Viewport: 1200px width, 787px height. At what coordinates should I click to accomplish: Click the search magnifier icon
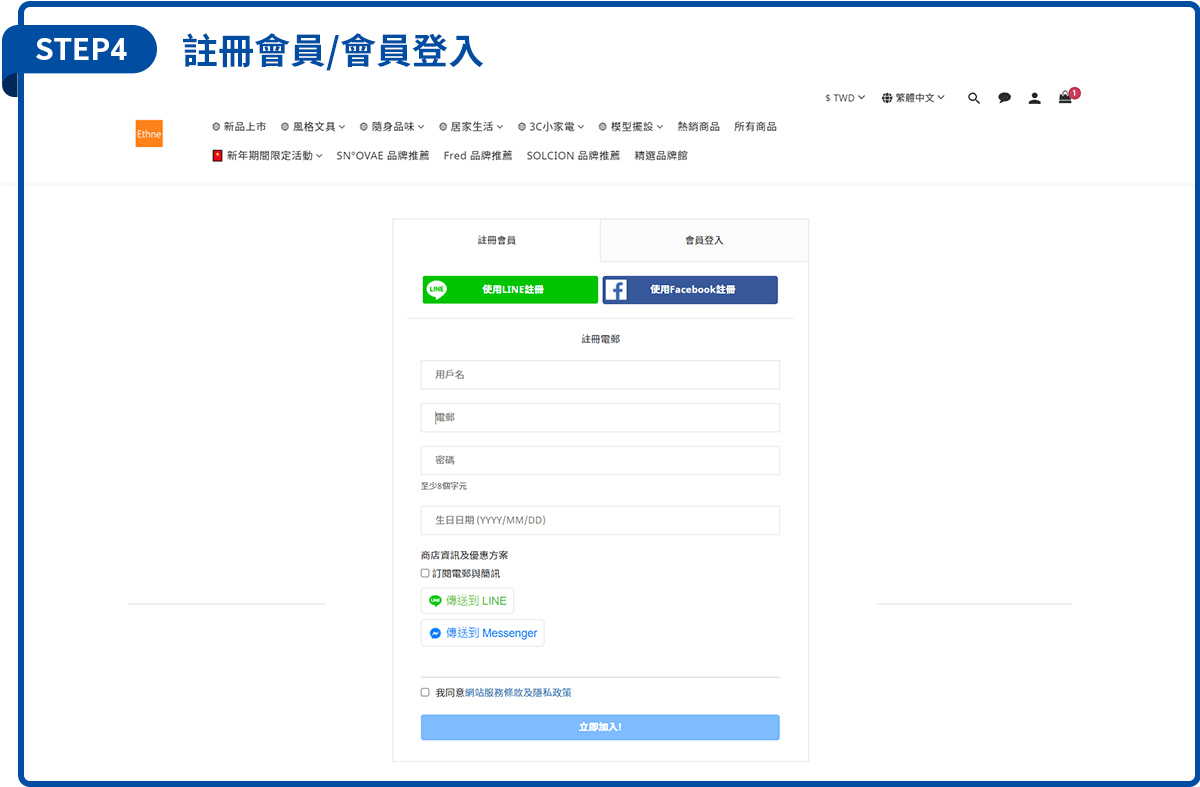tap(974, 98)
